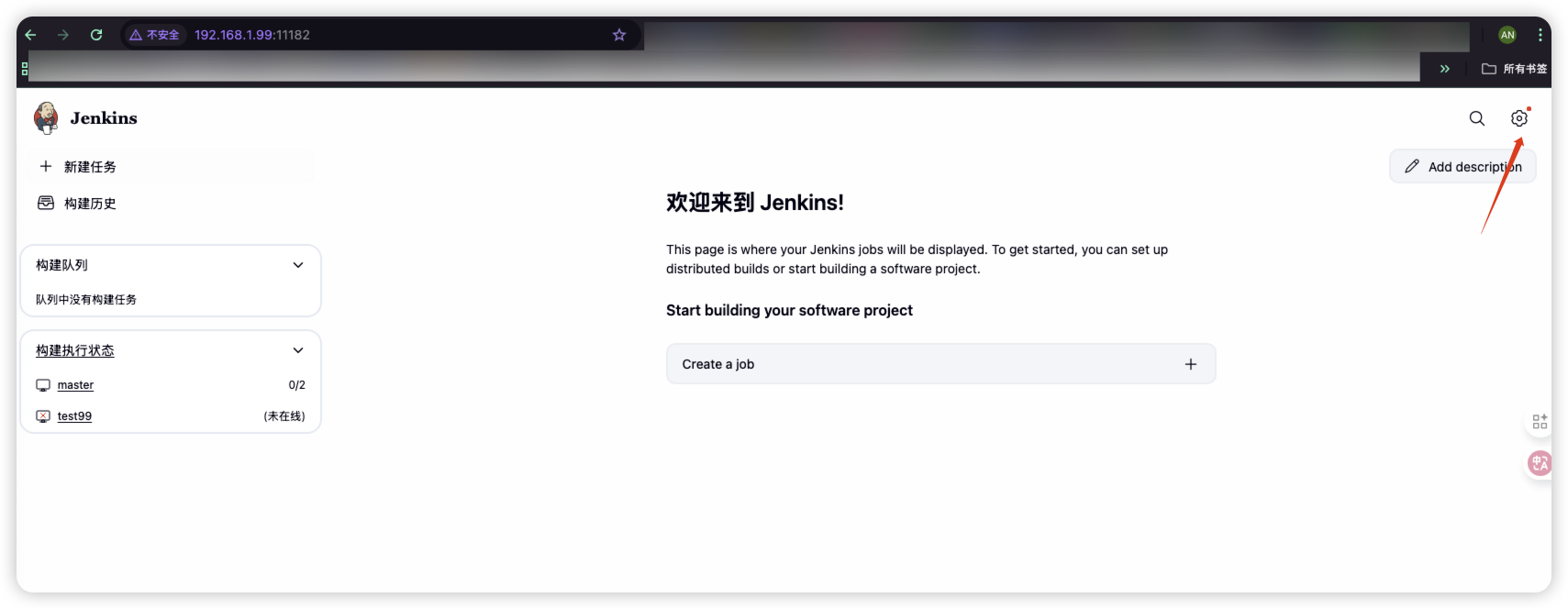The image size is (1568, 609).
Task: Open the master node link
Action: pyautogui.click(x=75, y=385)
